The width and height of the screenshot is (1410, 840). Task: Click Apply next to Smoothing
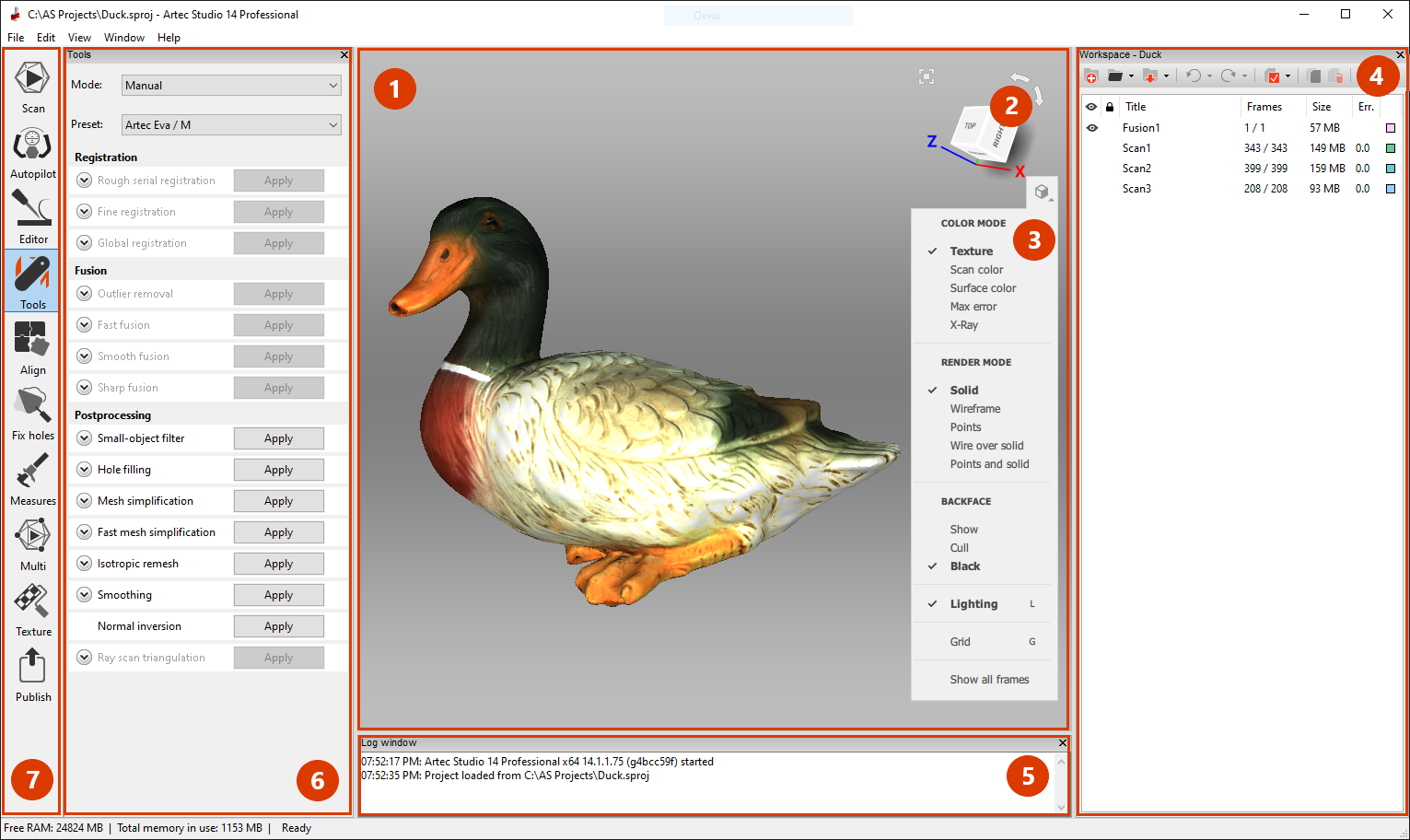click(x=278, y=596)
